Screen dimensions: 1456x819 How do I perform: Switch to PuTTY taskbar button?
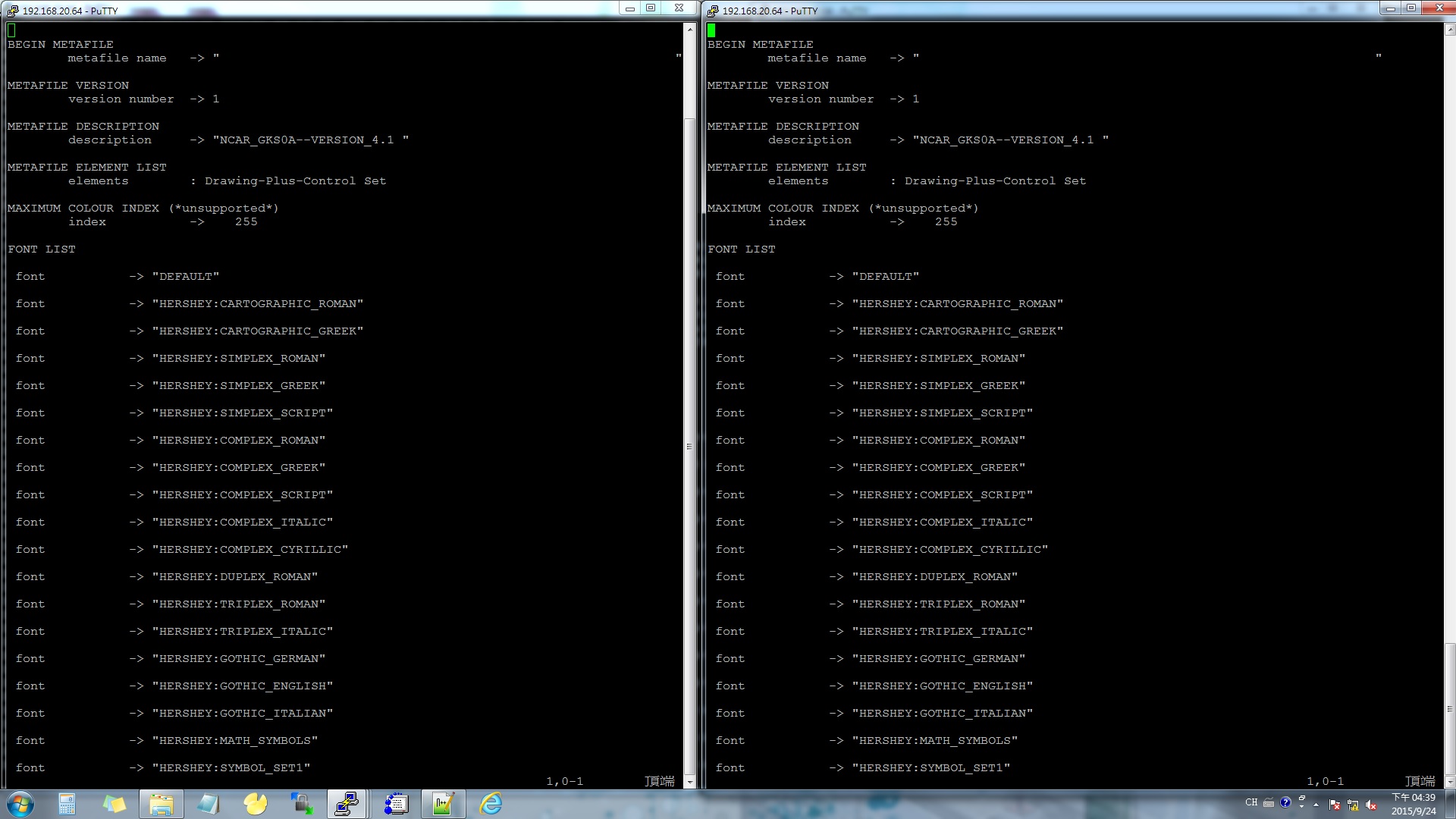[347, 804]
